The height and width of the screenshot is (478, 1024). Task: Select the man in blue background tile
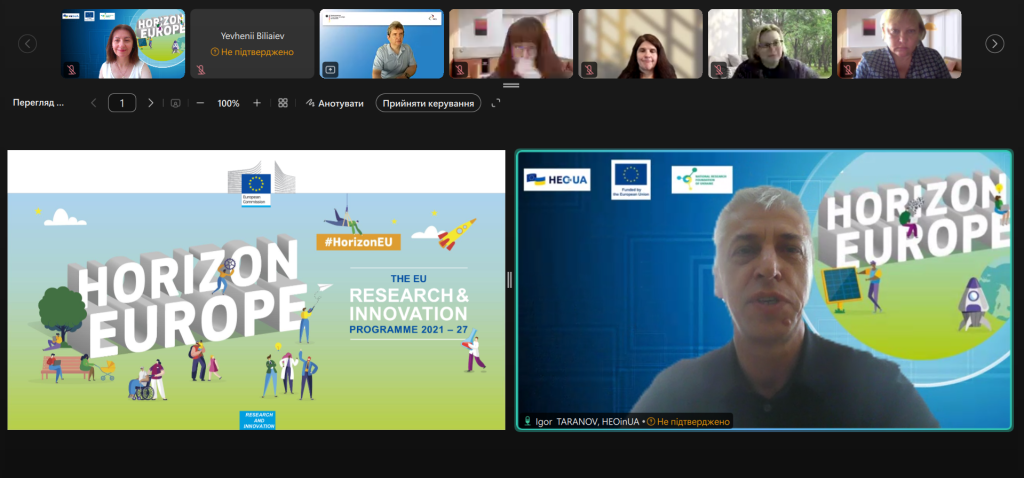(x=381, y=44)
